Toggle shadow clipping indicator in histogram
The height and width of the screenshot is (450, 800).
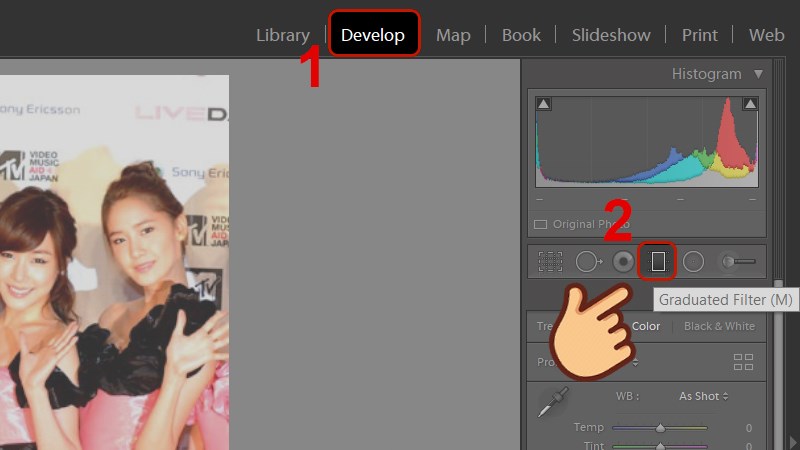tap(543, 104)
